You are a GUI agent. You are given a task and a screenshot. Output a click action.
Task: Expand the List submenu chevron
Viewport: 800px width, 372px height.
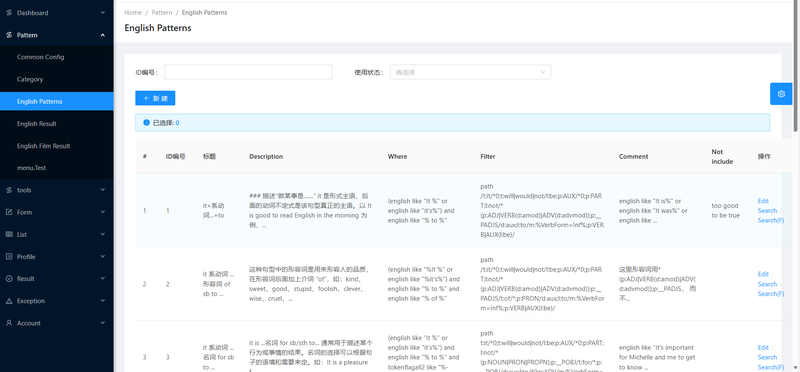[103, 234]
